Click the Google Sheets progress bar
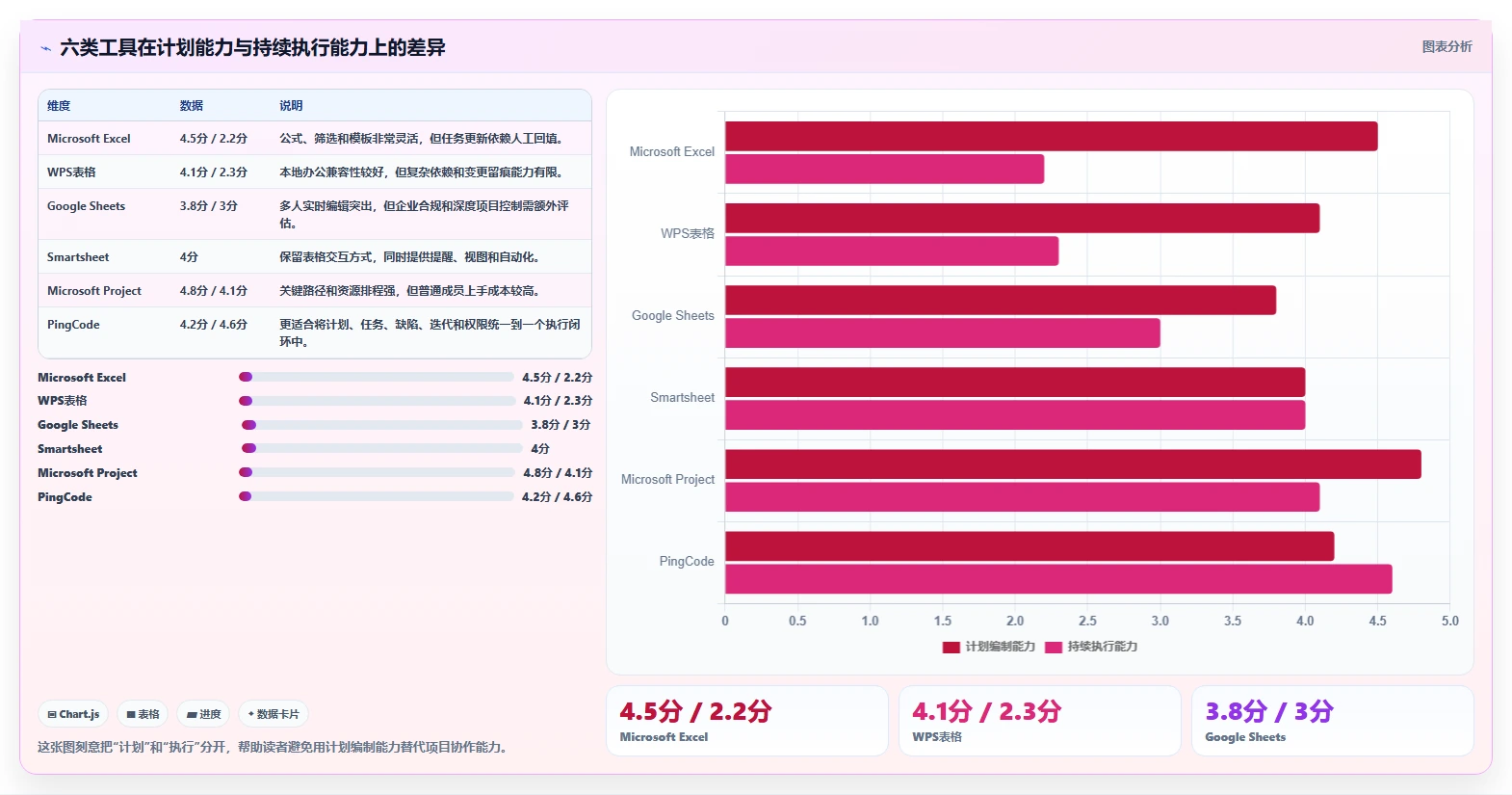The width and height of the screenshot is (1512, 795). [381, 424]
